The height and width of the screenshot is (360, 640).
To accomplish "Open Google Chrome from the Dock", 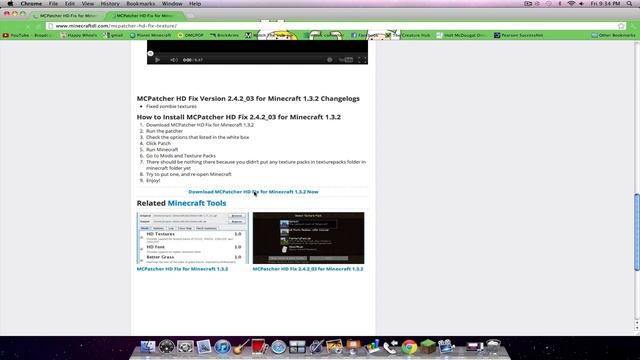I will (x=409, y=347).
